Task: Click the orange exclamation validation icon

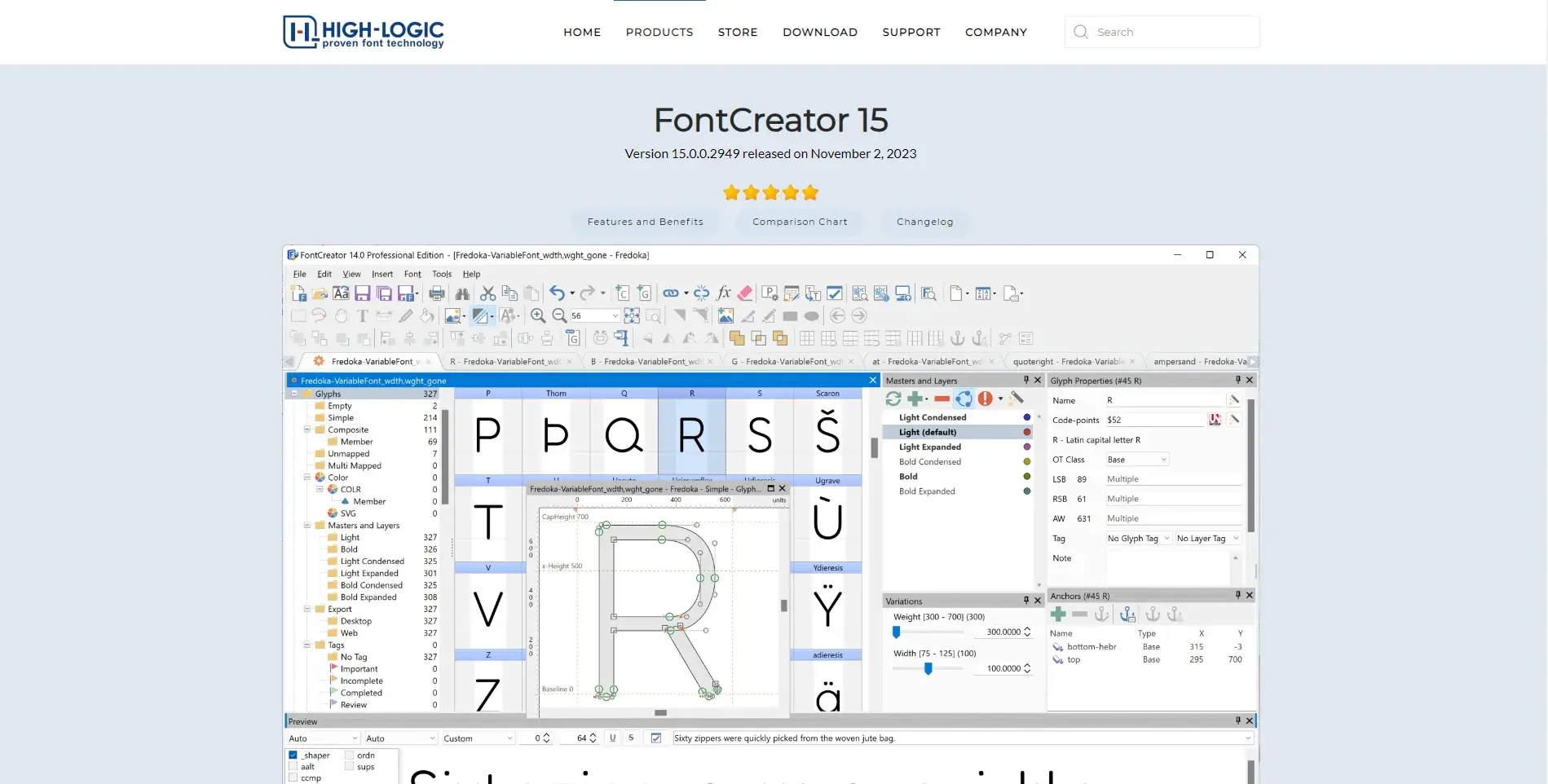Action: pos(986,399)
